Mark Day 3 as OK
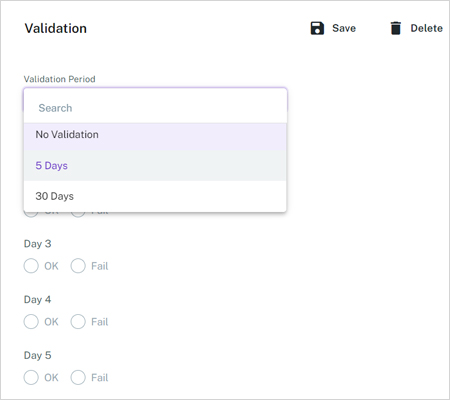This screenshot has height=400, width=450. tap(31, 266)
